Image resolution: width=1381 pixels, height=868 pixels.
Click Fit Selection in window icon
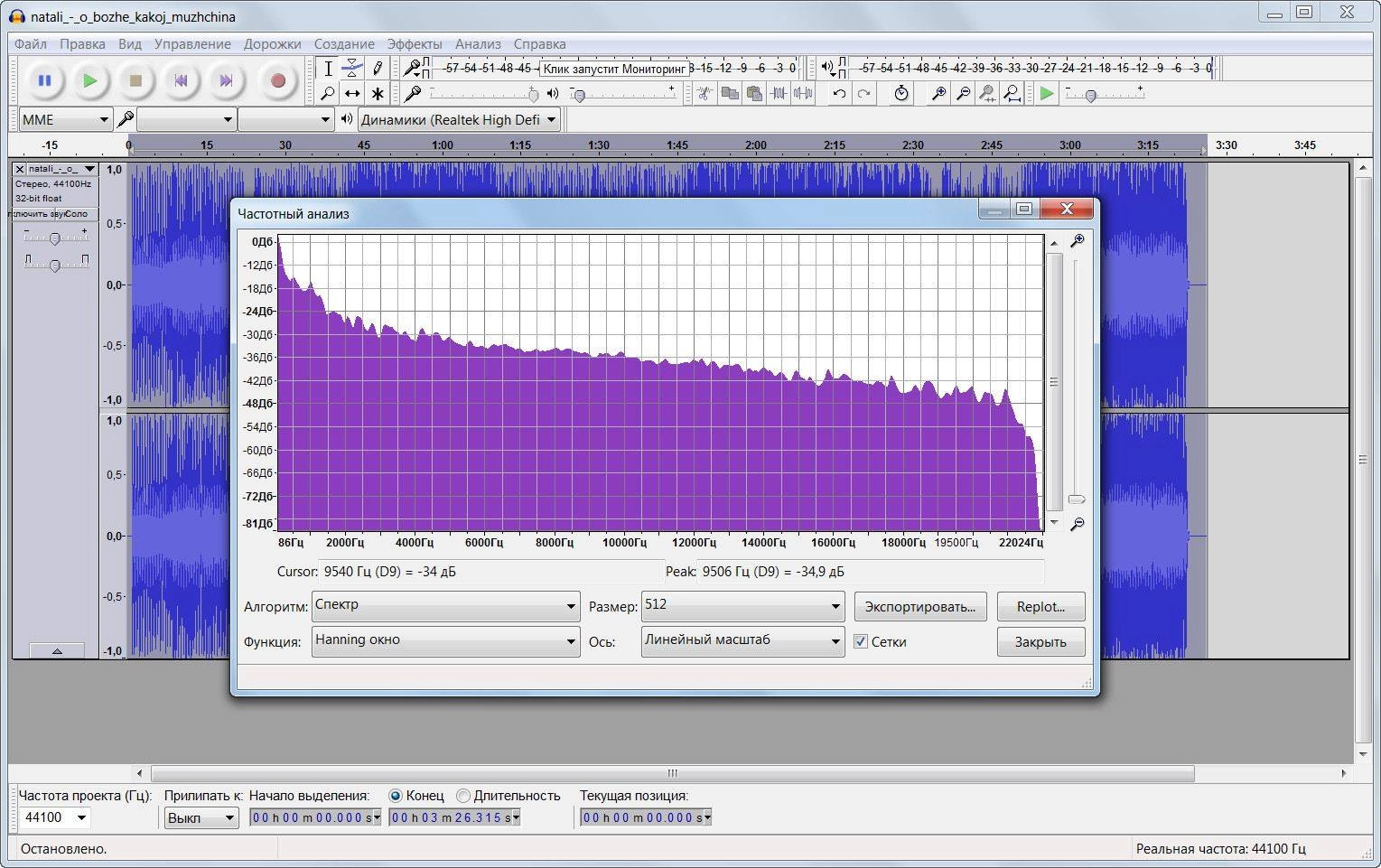(988, 93)
